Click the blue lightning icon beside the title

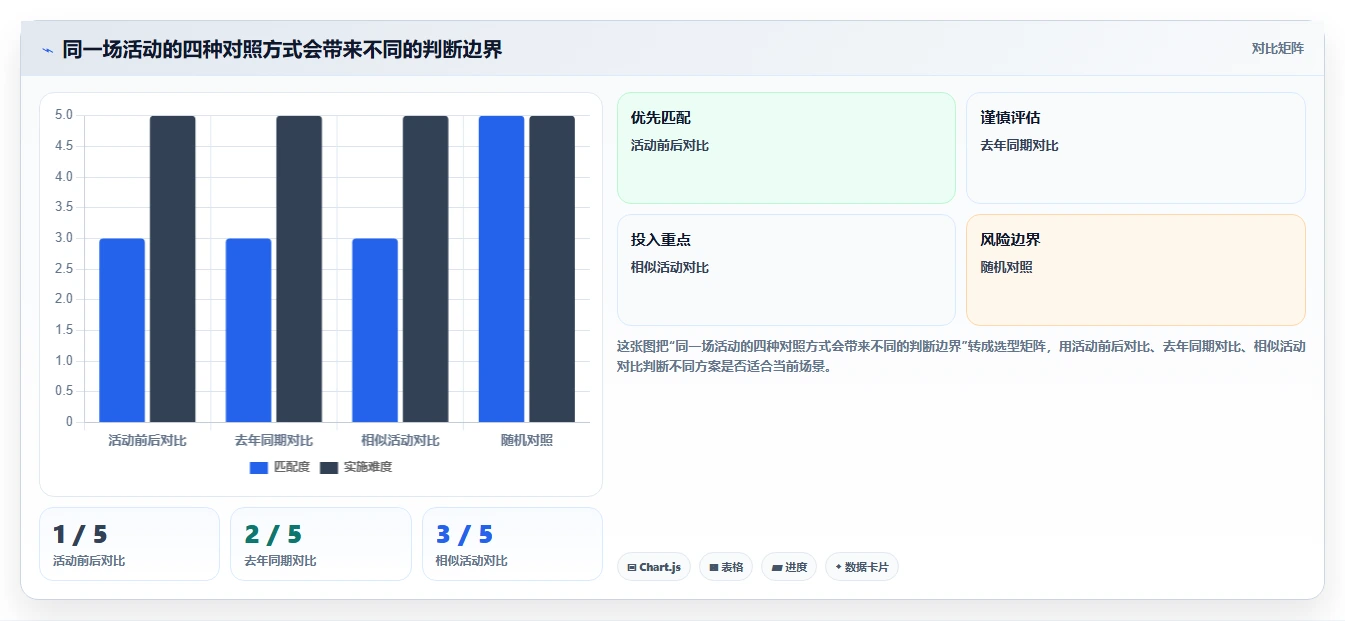47,50
